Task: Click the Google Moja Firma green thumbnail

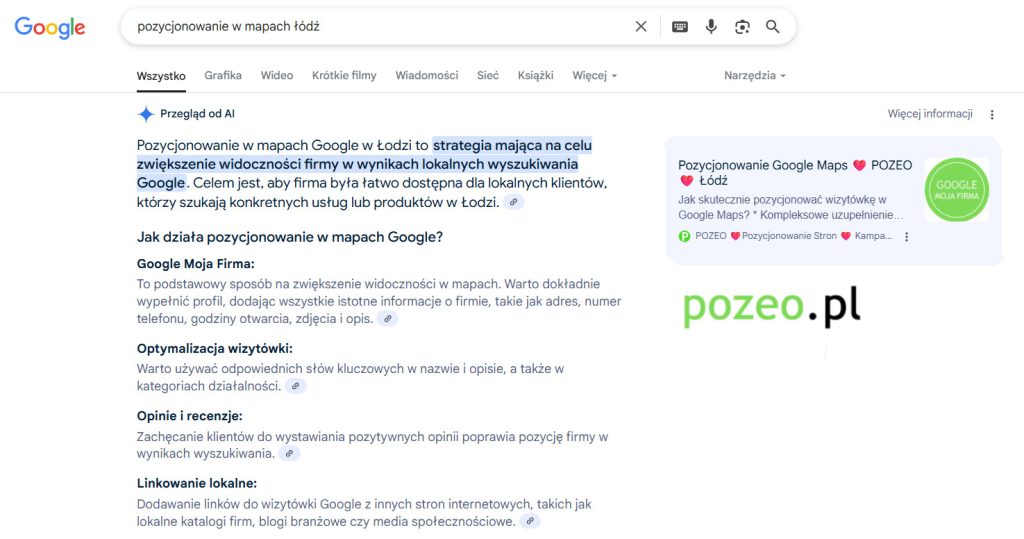Action: 957,189
